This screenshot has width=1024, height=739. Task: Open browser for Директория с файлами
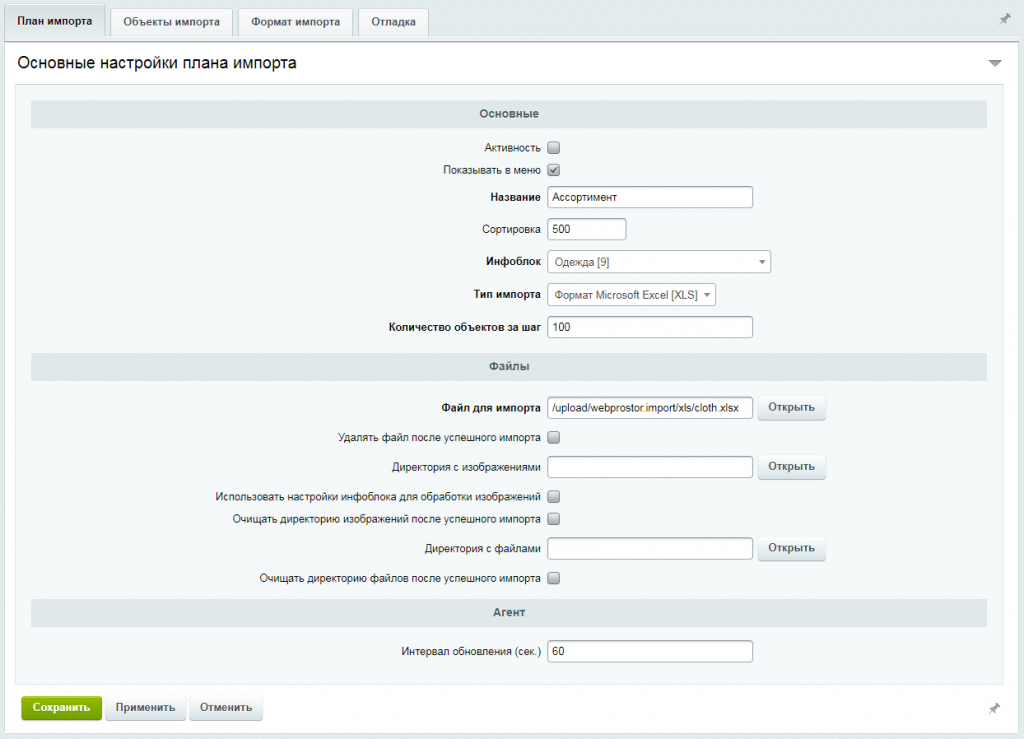click(792, 548)
